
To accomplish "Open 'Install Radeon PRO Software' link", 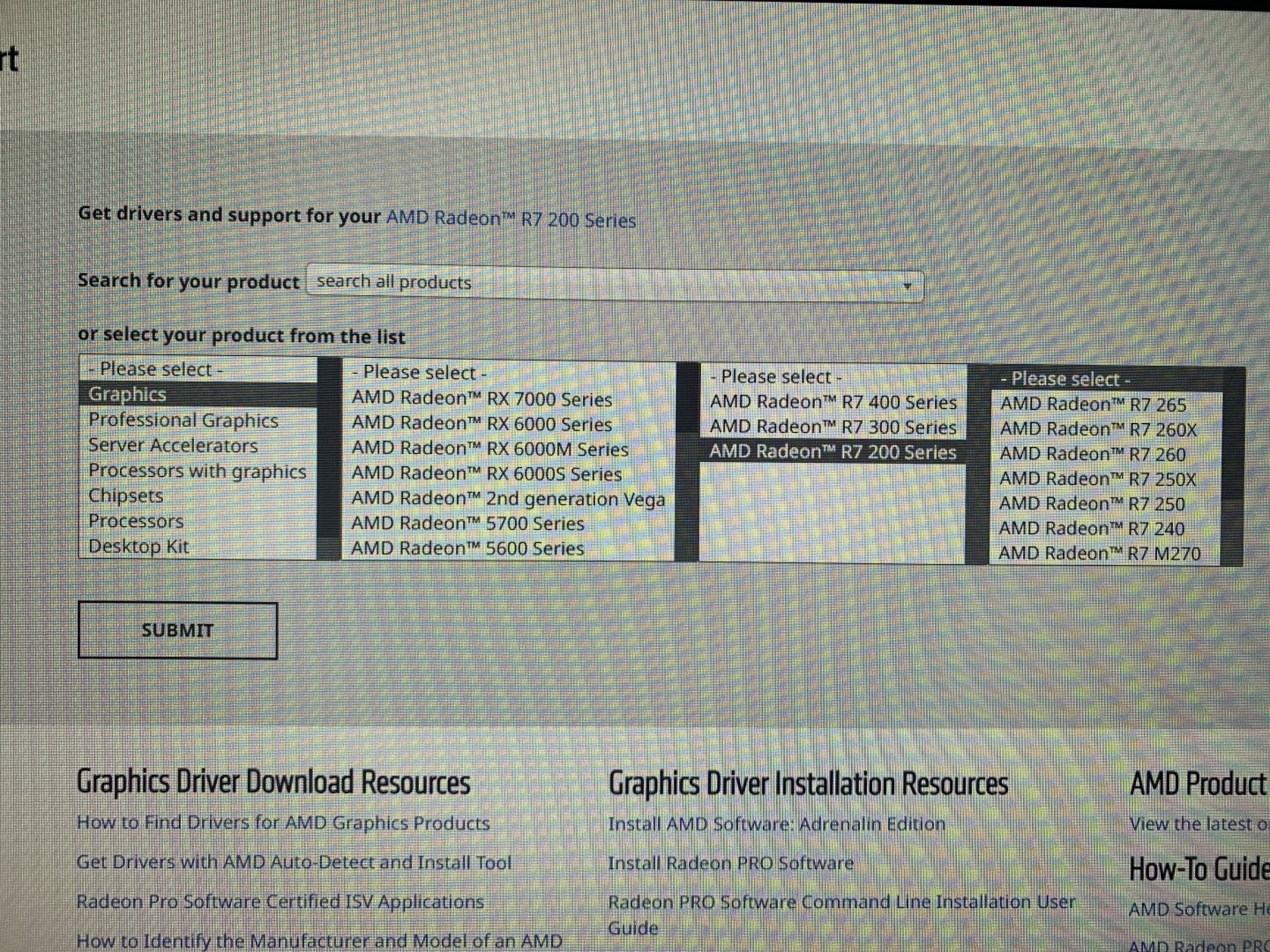I will click(731, 863).
